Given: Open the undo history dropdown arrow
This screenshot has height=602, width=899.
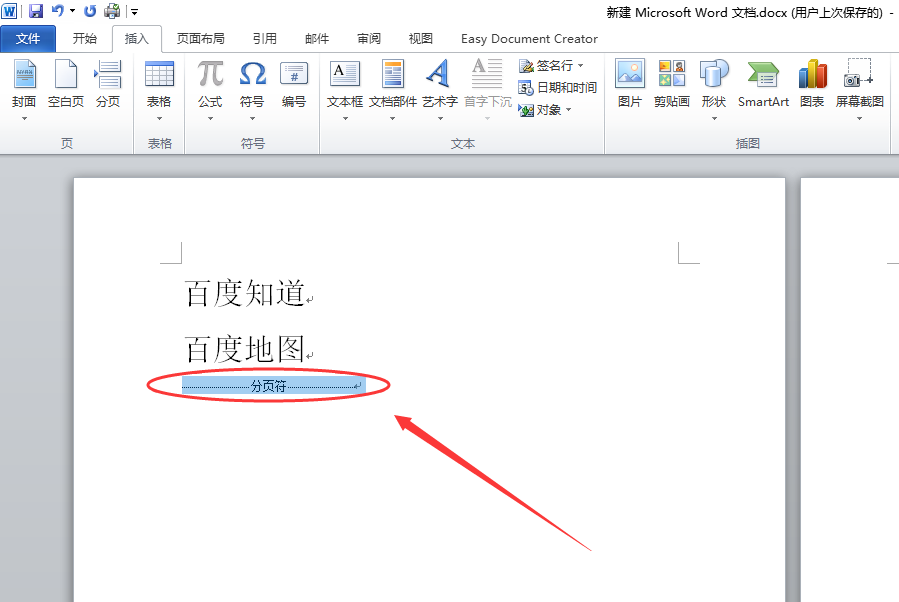Looking at the screenshot, I should [x=73, y=11].
